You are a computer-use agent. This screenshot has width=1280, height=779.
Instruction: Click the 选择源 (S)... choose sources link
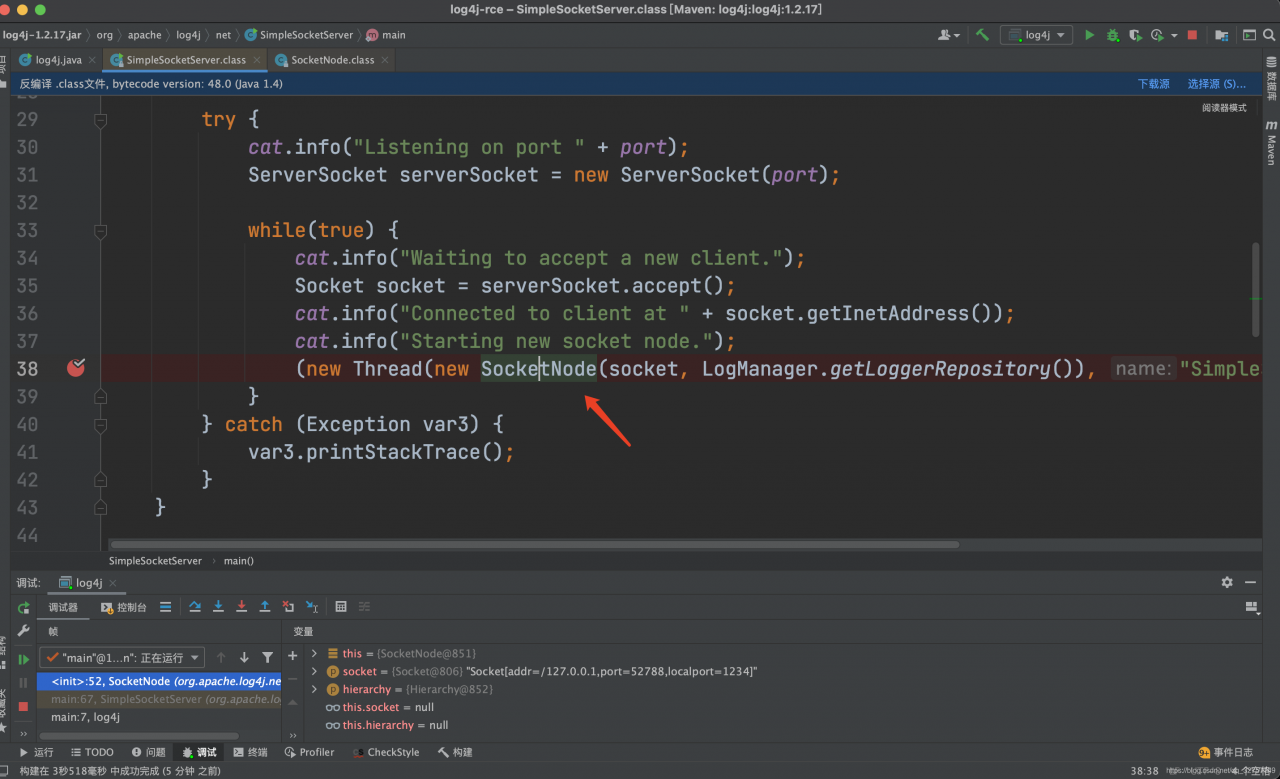pos(1217,84)
